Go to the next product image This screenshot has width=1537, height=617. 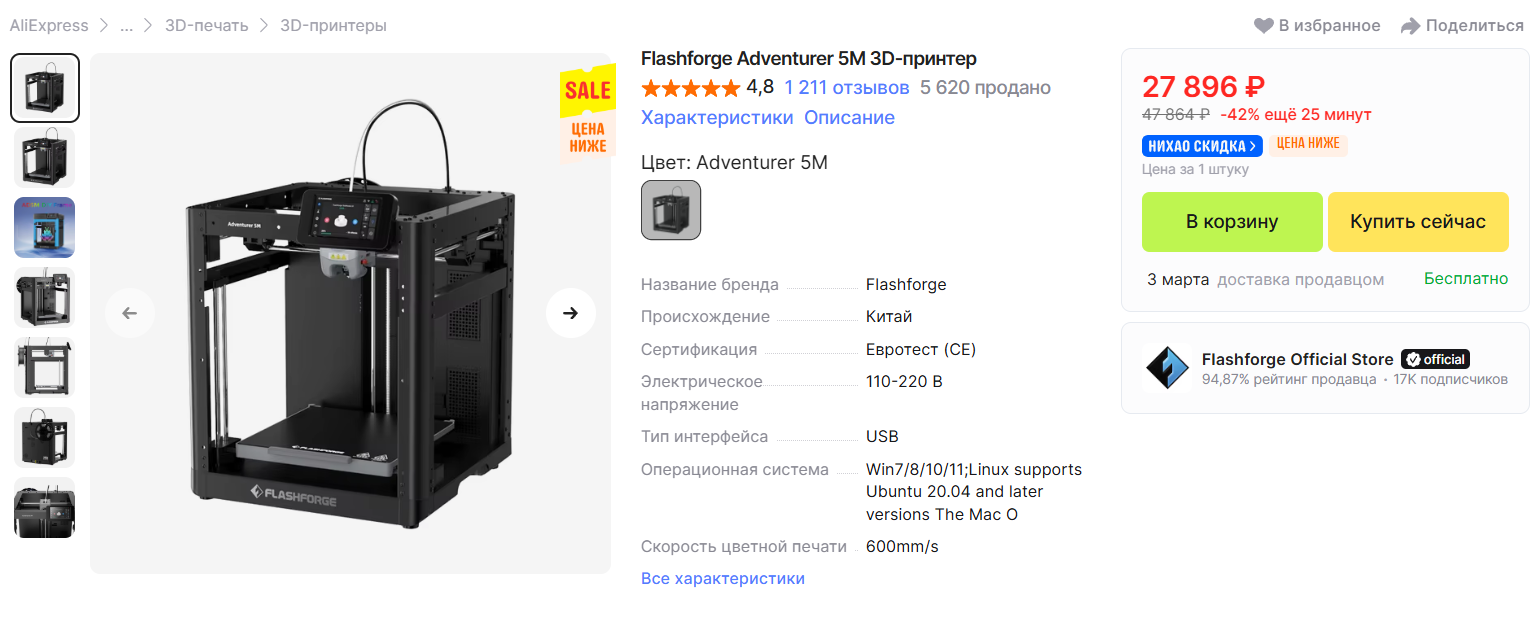pyautogui.click(x=570, y=313)
